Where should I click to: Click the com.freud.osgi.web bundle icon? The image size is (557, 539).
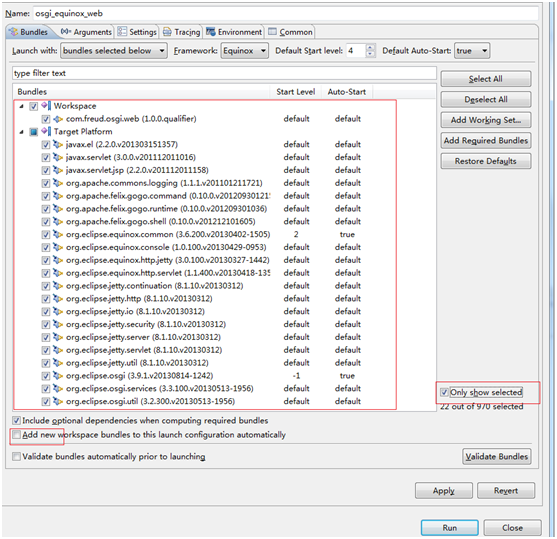click(x=58, y=119)
